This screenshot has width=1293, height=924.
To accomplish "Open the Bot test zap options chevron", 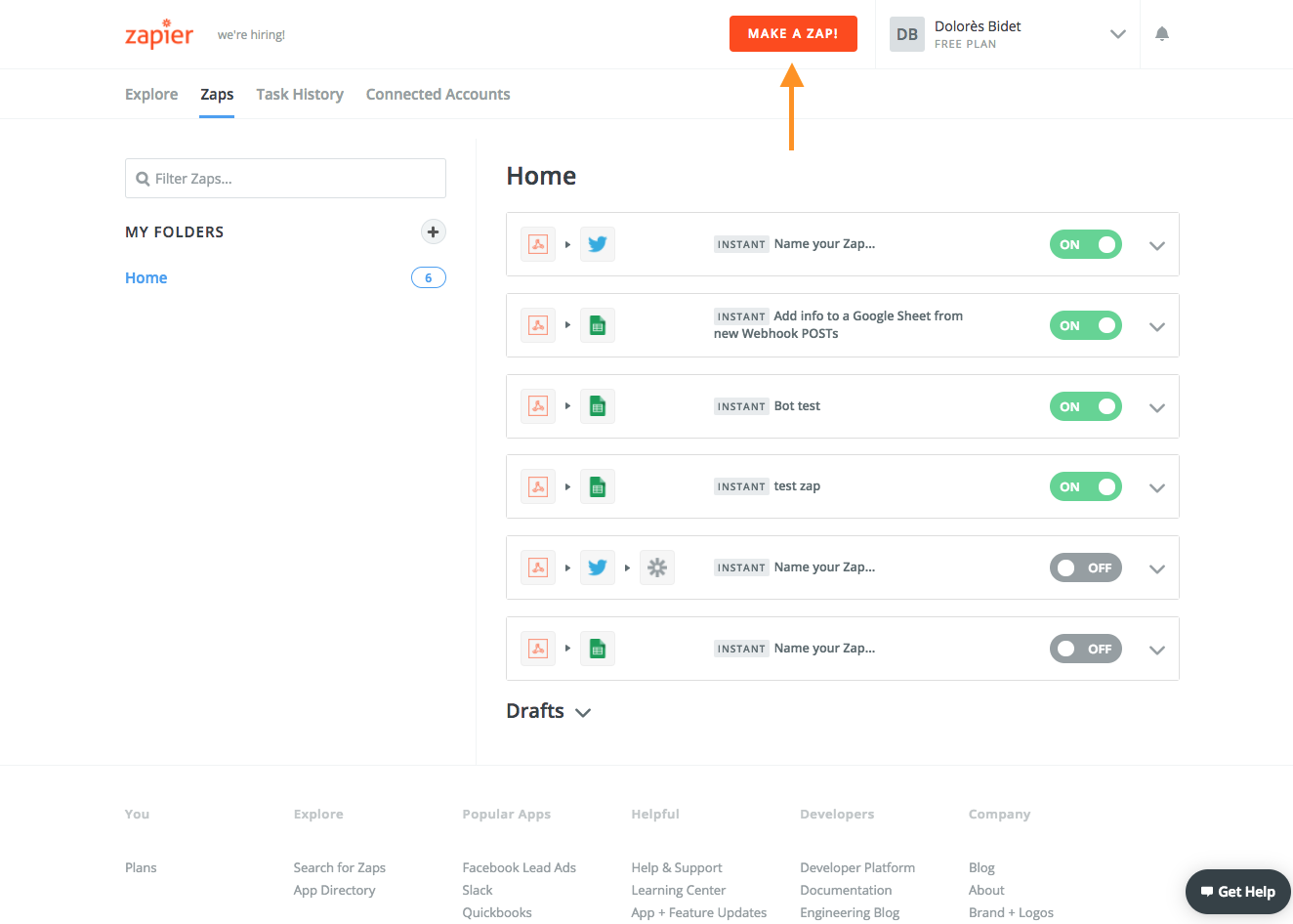I will coord(1157,408).
